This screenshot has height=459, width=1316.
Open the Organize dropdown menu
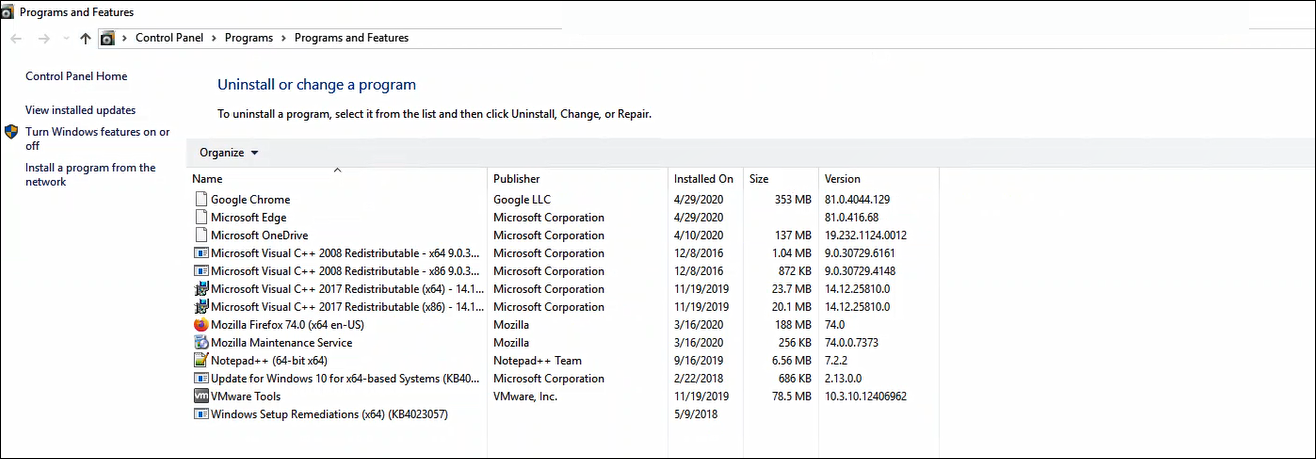tap(229, 153)
